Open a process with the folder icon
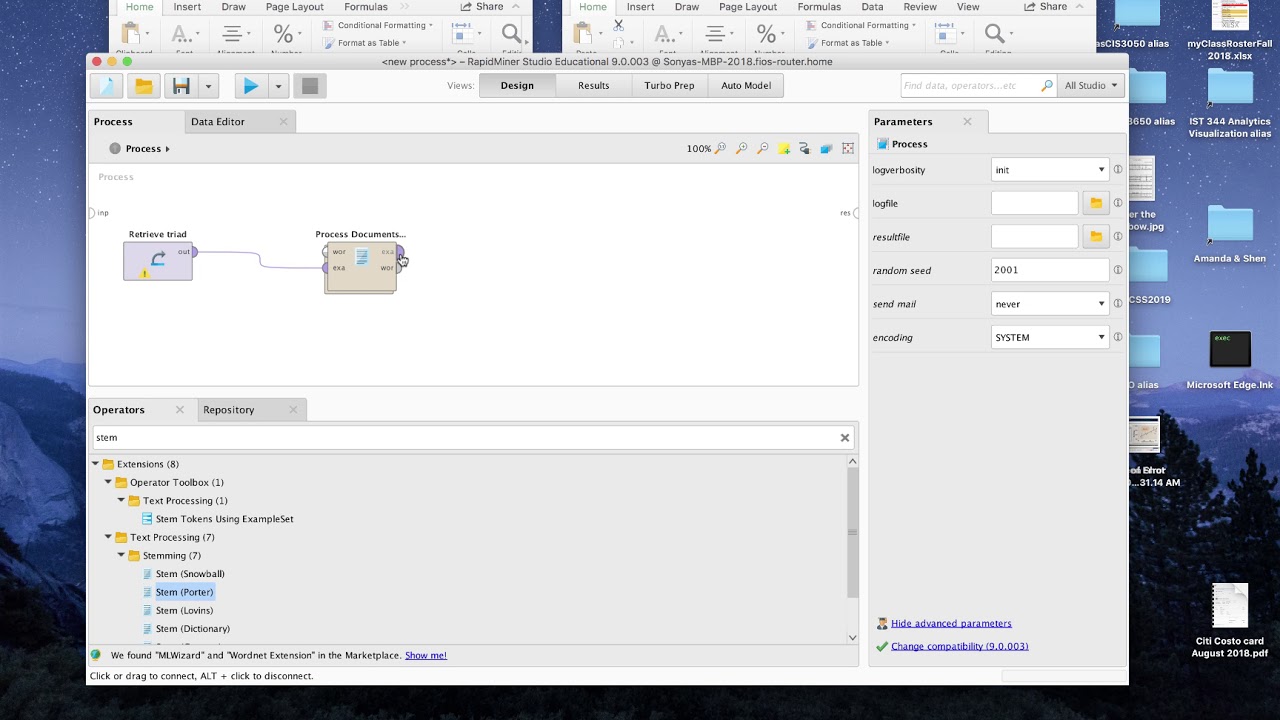 144,86
